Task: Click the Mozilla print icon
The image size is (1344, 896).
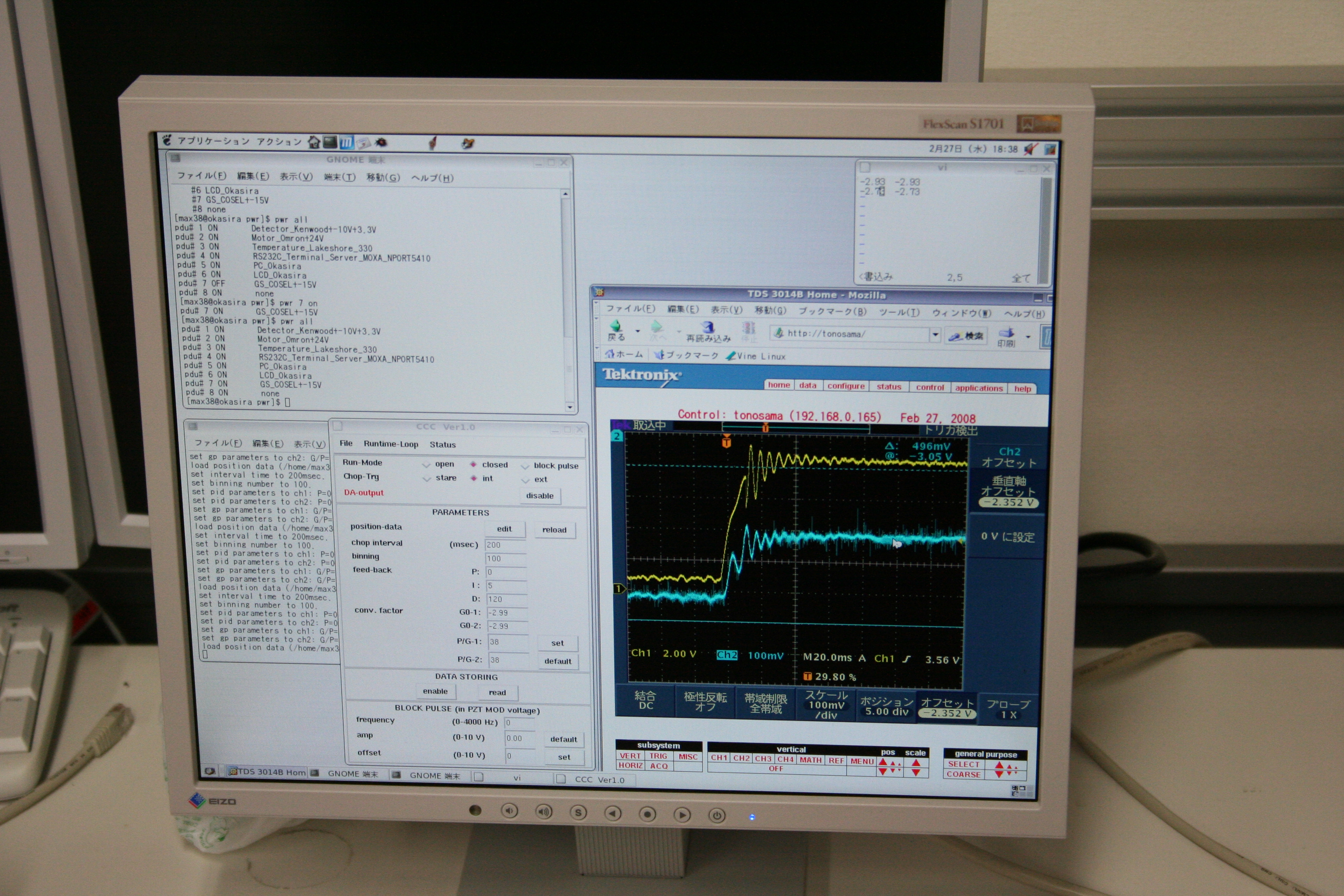Action: [x=1006, y=332]
